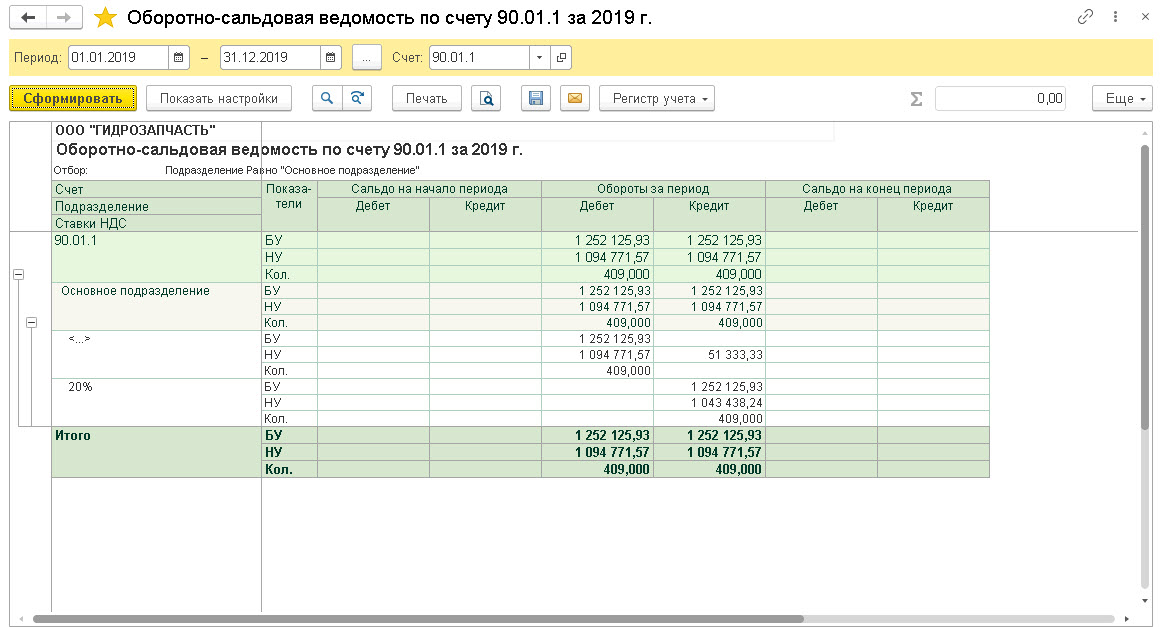Click the sigma sum icon

916,98
